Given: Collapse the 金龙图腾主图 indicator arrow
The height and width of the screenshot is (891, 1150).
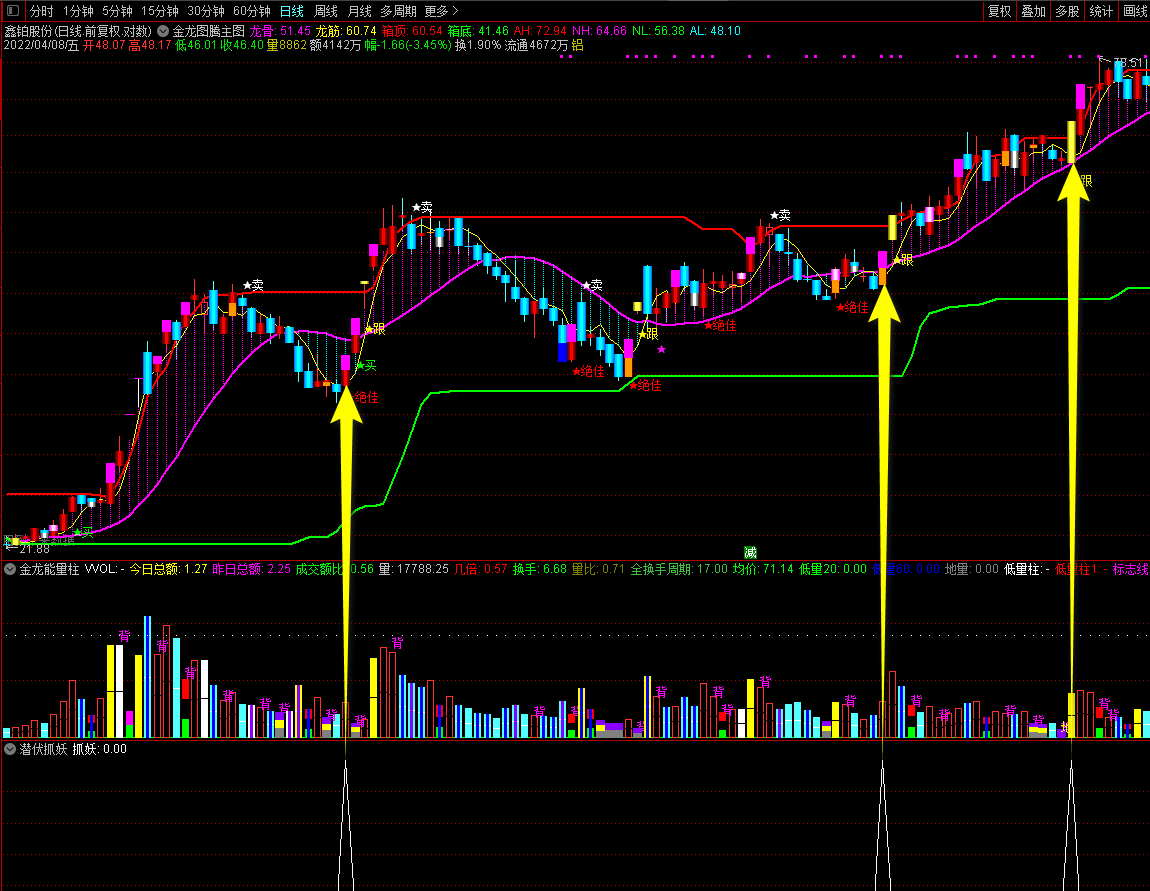Looking at the screenshot, I should pos(163,31).
